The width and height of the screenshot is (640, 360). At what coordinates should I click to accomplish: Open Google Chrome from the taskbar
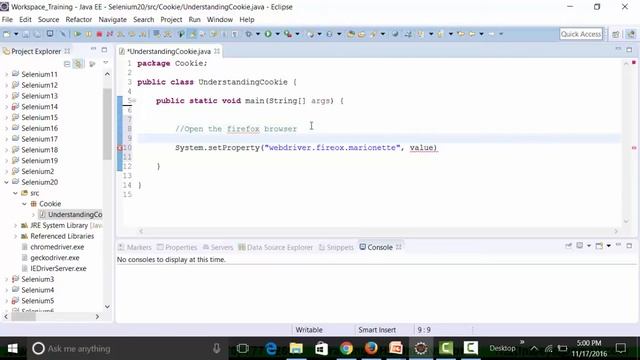click(x=346, y=349)
